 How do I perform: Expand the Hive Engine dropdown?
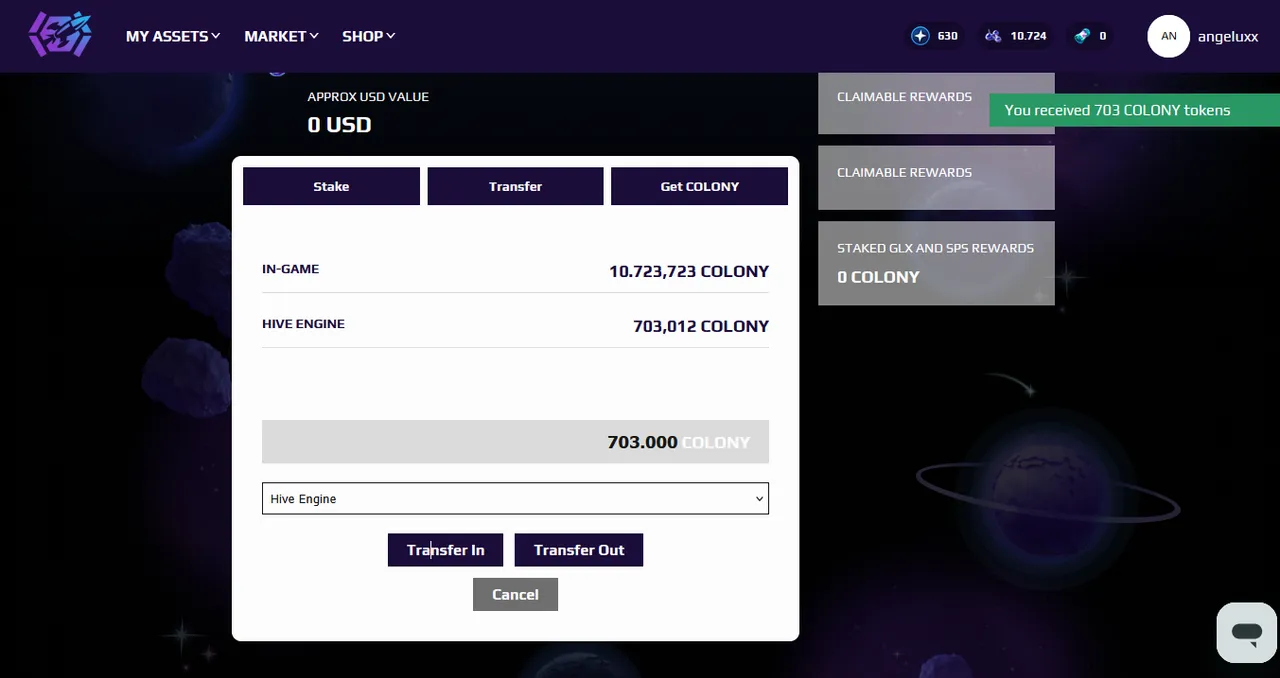[515, 498]
